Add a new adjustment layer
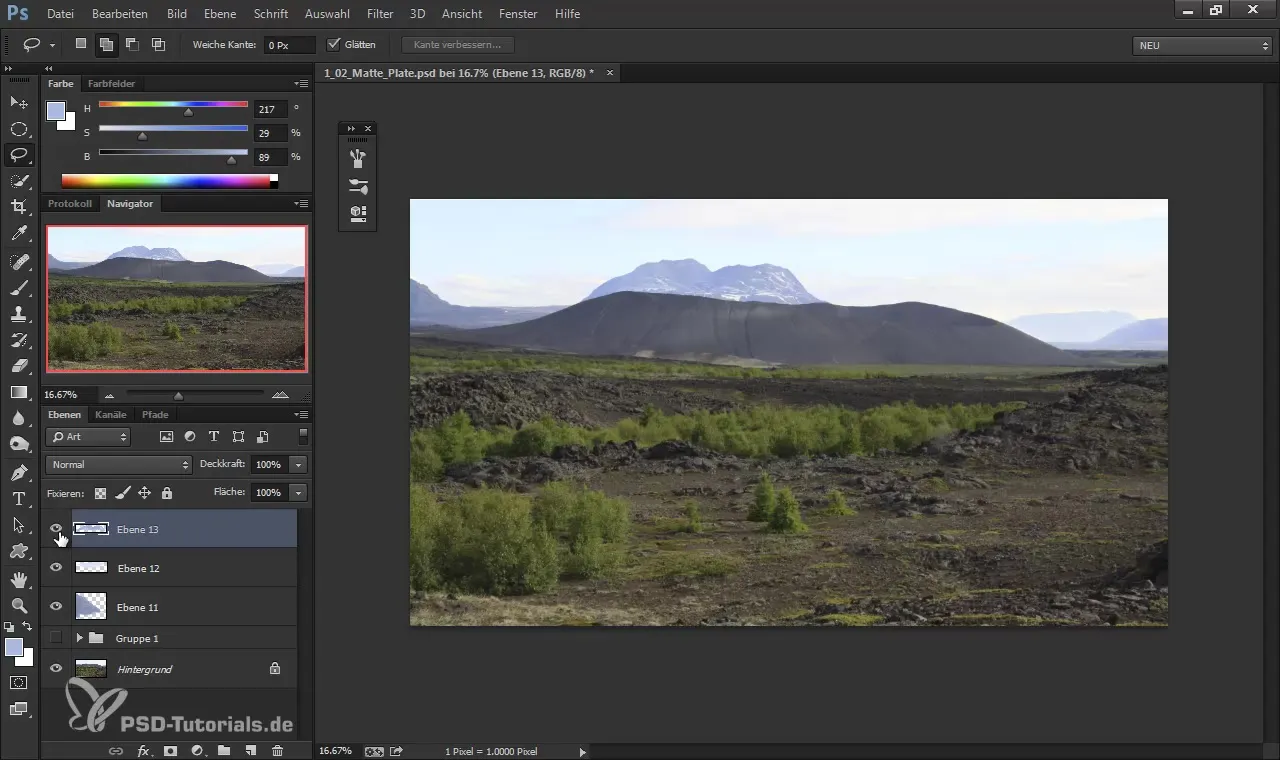Screen dimensions: 1280x760 [x=197, y=750]
